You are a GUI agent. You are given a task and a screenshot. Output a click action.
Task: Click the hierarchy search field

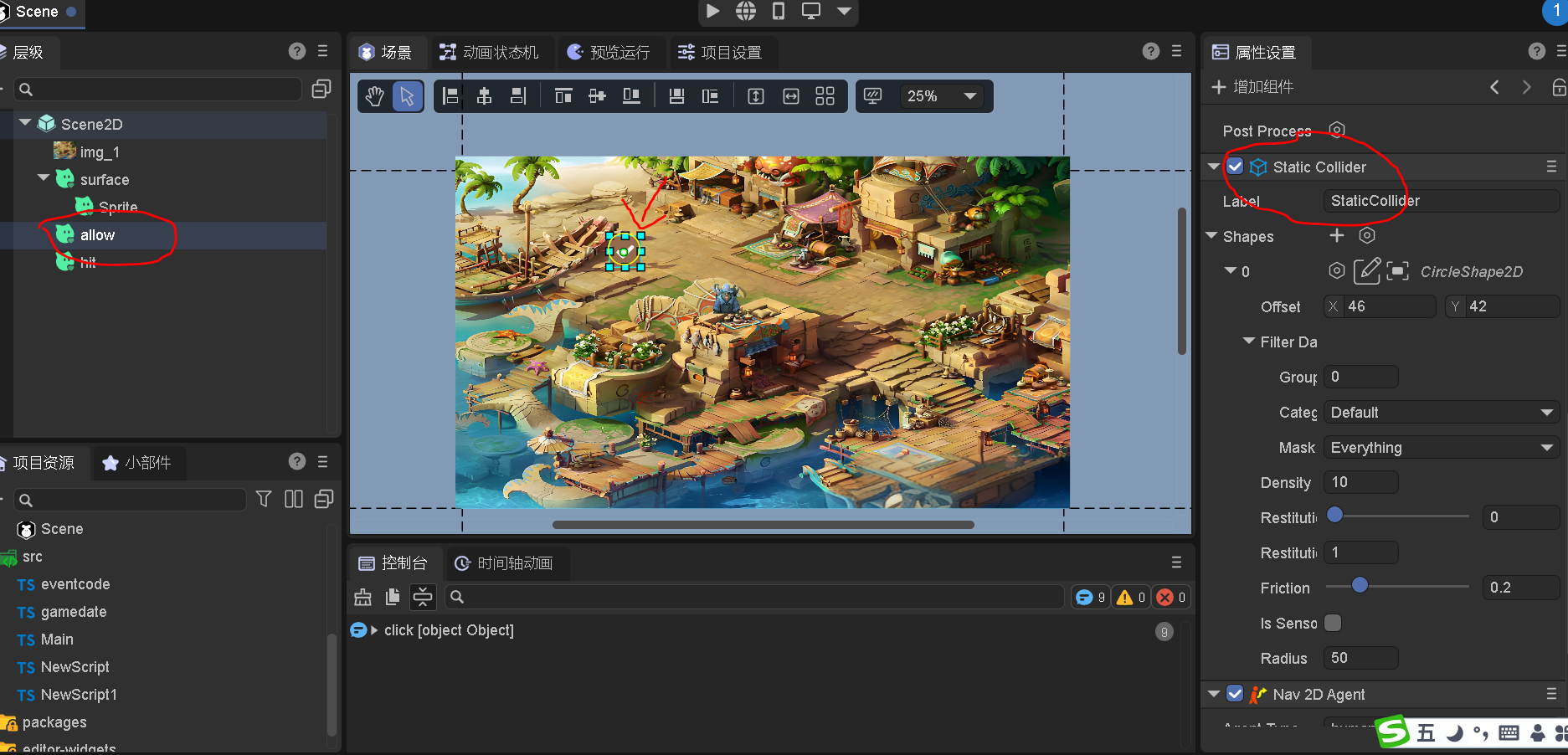point(157,89)
